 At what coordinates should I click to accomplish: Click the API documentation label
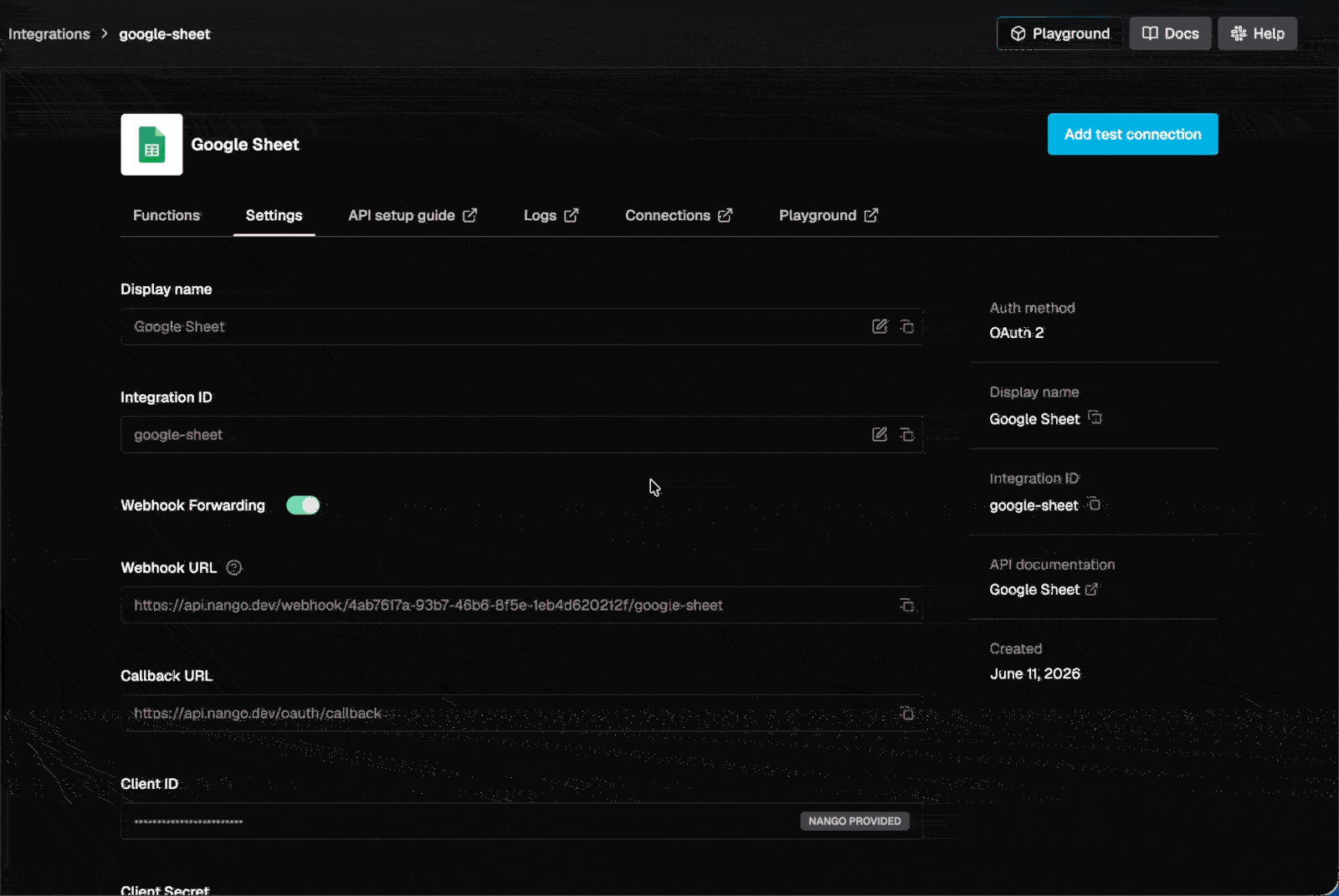coord(1052,565)
